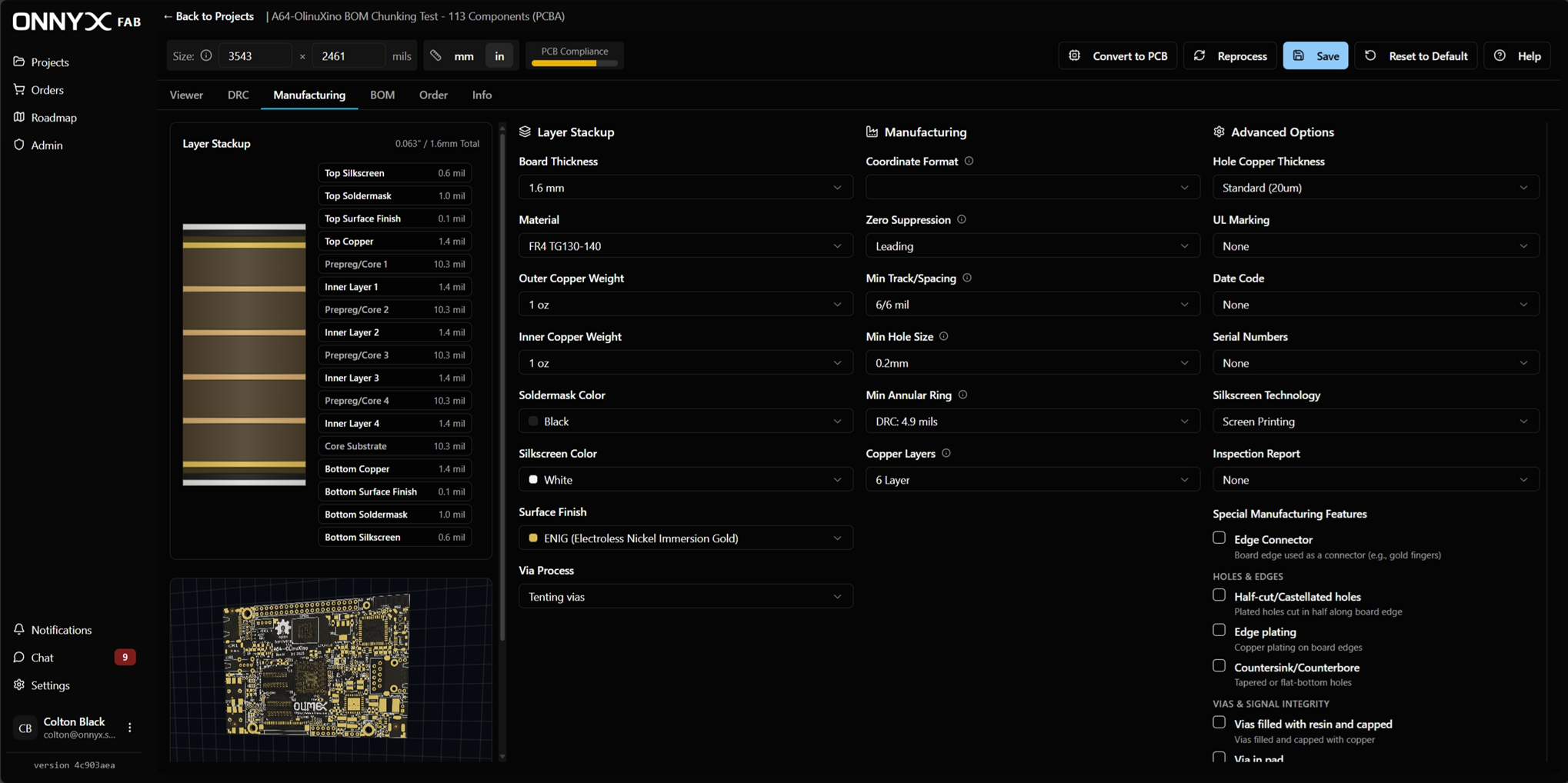Toggle the Edge plating checkbox
Screen dimensions: 1568x783
click(1219, 630)
